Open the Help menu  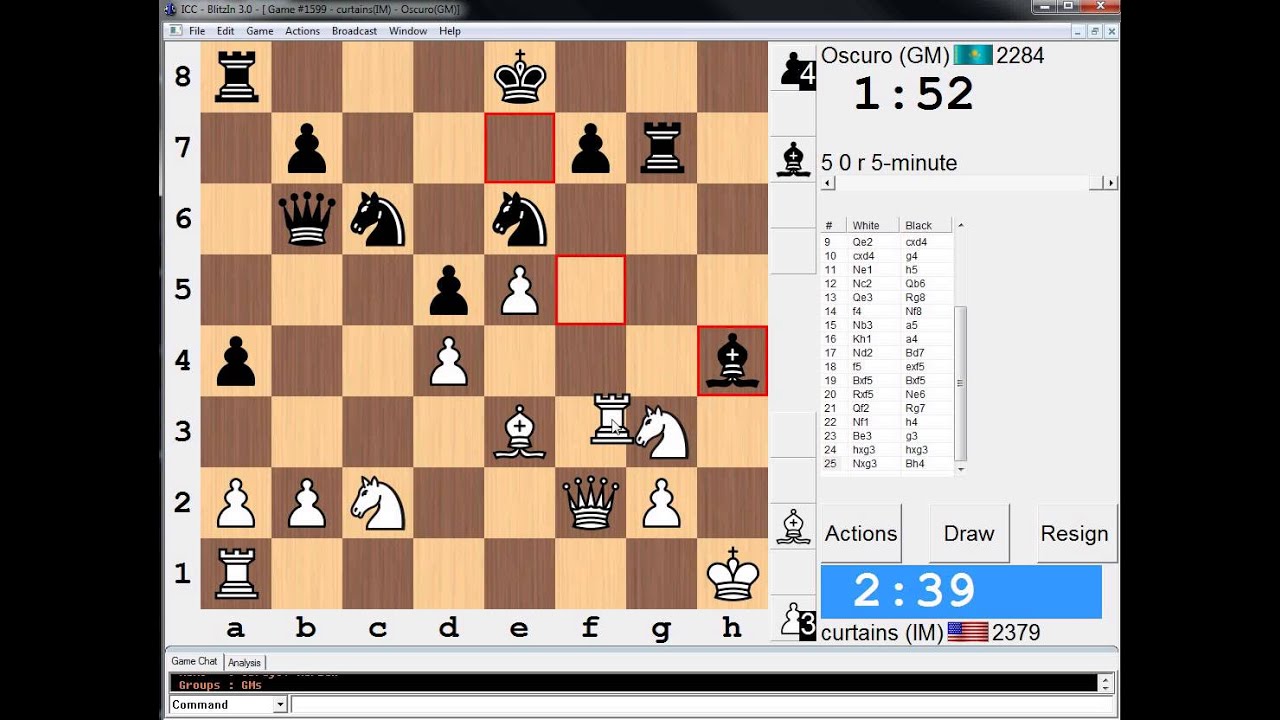(x=450, y=31)
